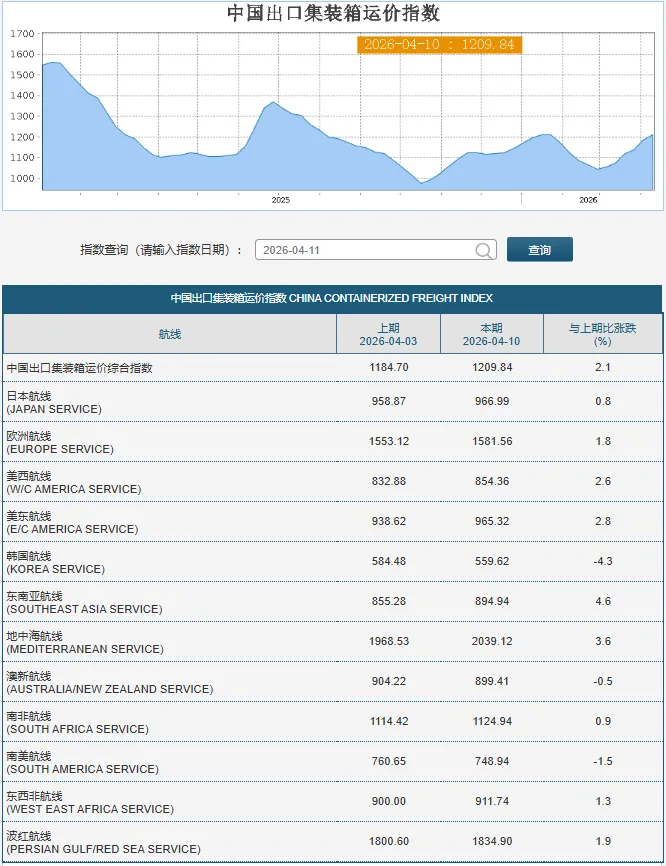Viewport: 666px width, 866px height.
Task: Click the 2025 label on chart axis
Action: pos(281,200)
